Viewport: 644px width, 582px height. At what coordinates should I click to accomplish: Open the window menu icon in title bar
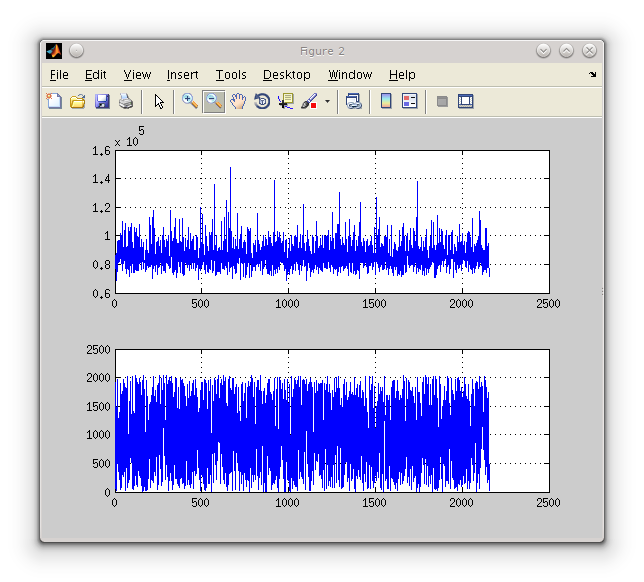click(x=54, y=51)
